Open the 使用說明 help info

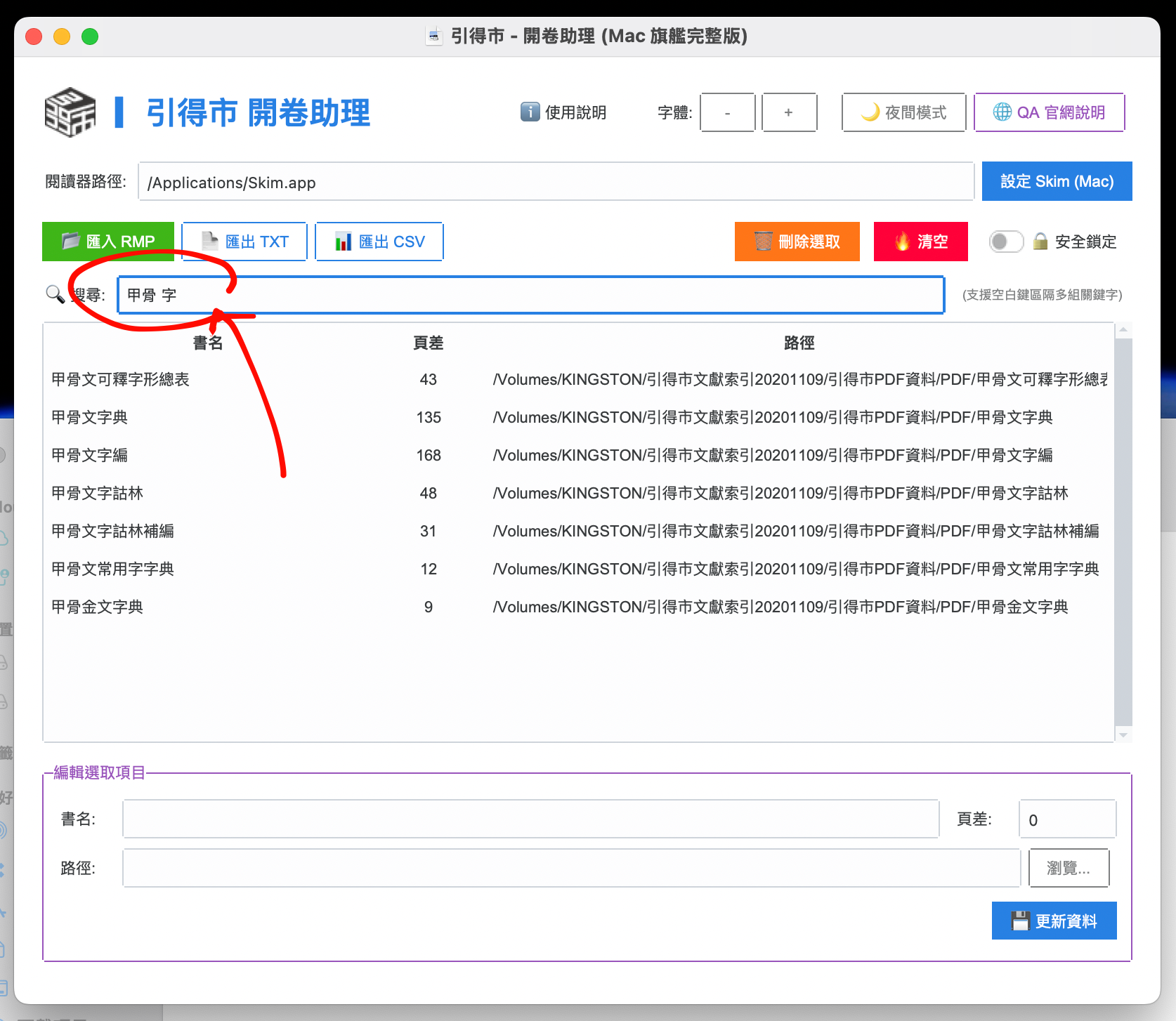(x=563, y=112)
